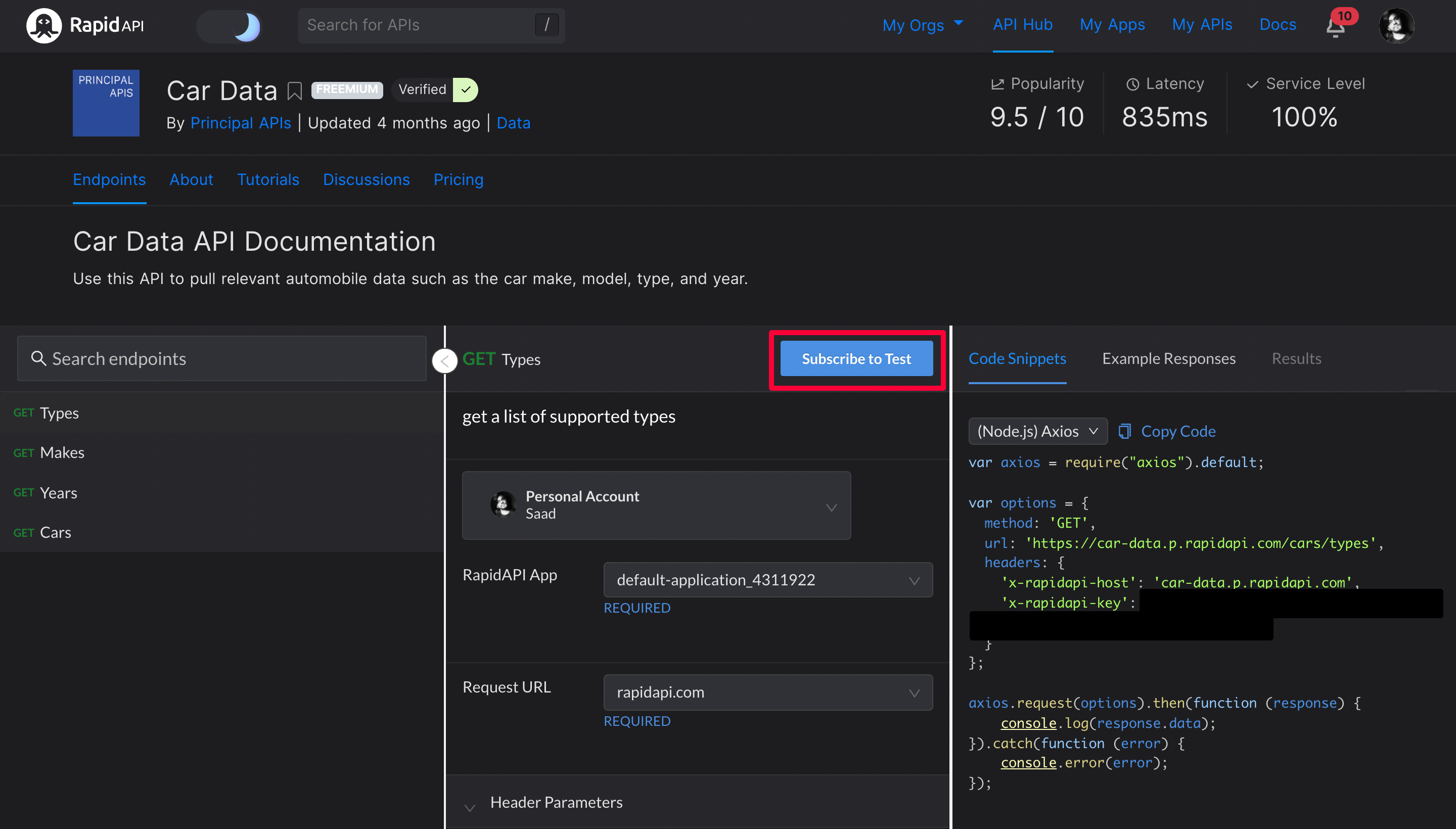
Task: Open the Principal APIs provider link
Action: [x=240, y=123]
